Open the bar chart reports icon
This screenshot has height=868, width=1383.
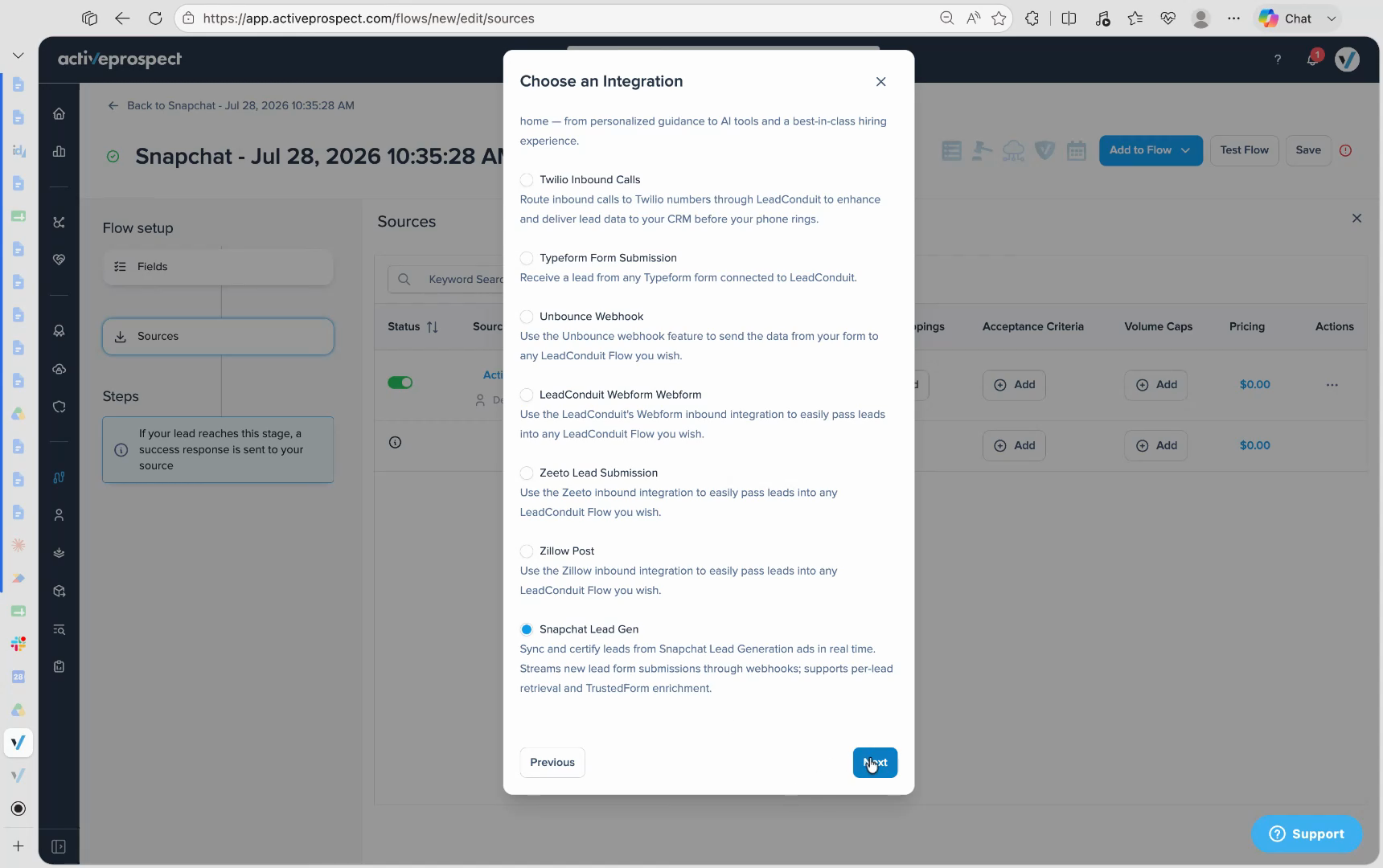(x=59, y=152)
